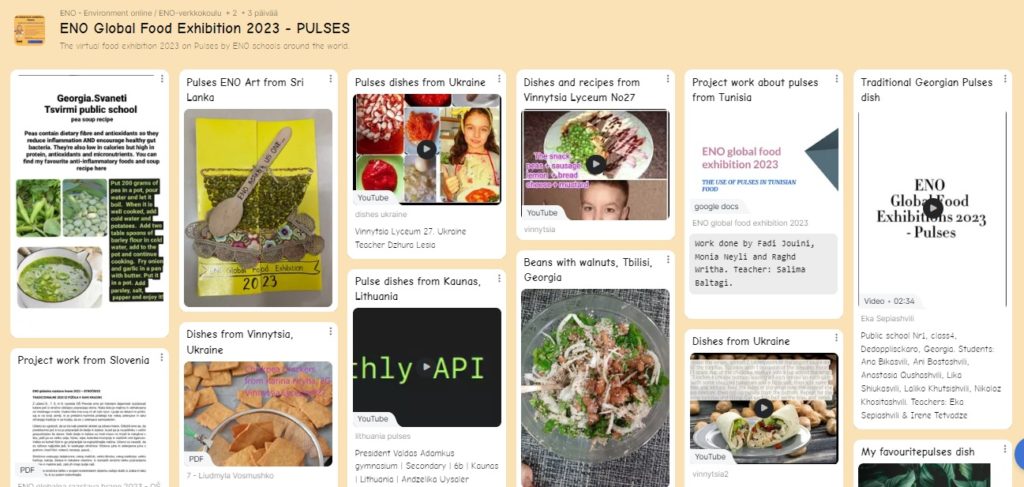The width and height of the screenshot is (1024, 487).
Task: Open three-dot menu on Dishes from Vinnytsia post
Action: pos(330,331)
